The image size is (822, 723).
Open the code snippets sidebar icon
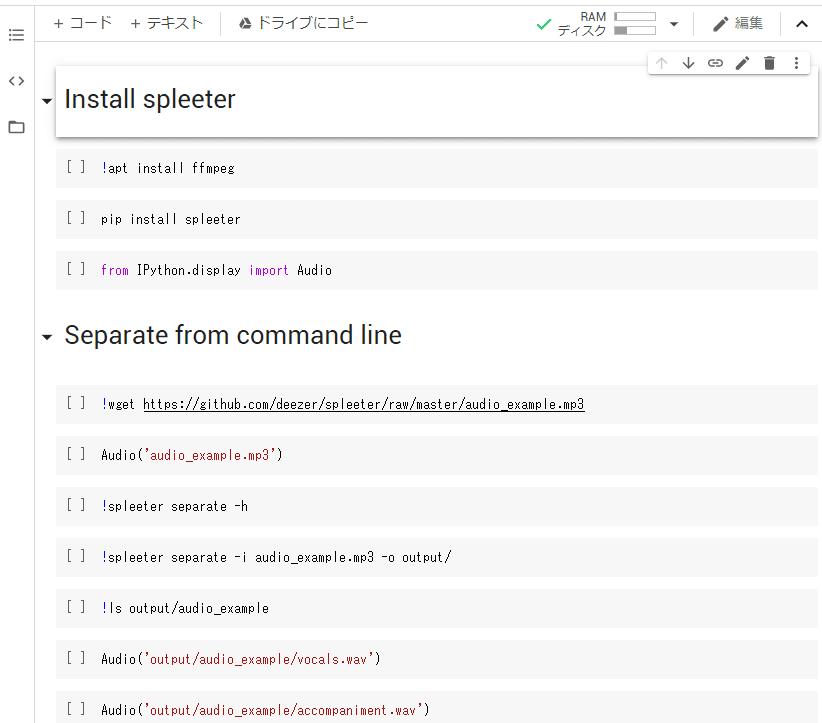coord(16,81)
